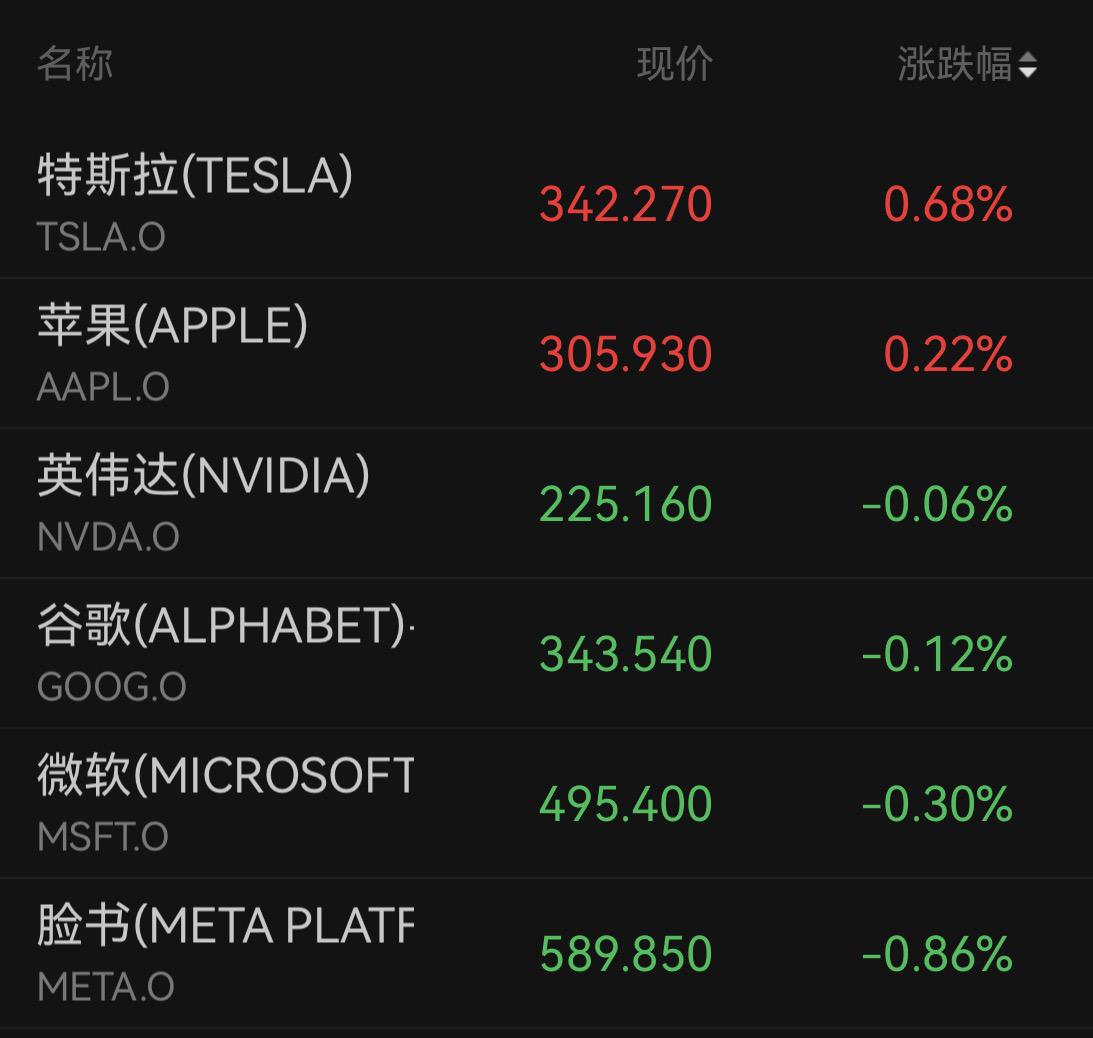Open the 苹果(APPLE) stock row
The height and width of the screenshot is (1038, 1093).
[x=546, y=353]
